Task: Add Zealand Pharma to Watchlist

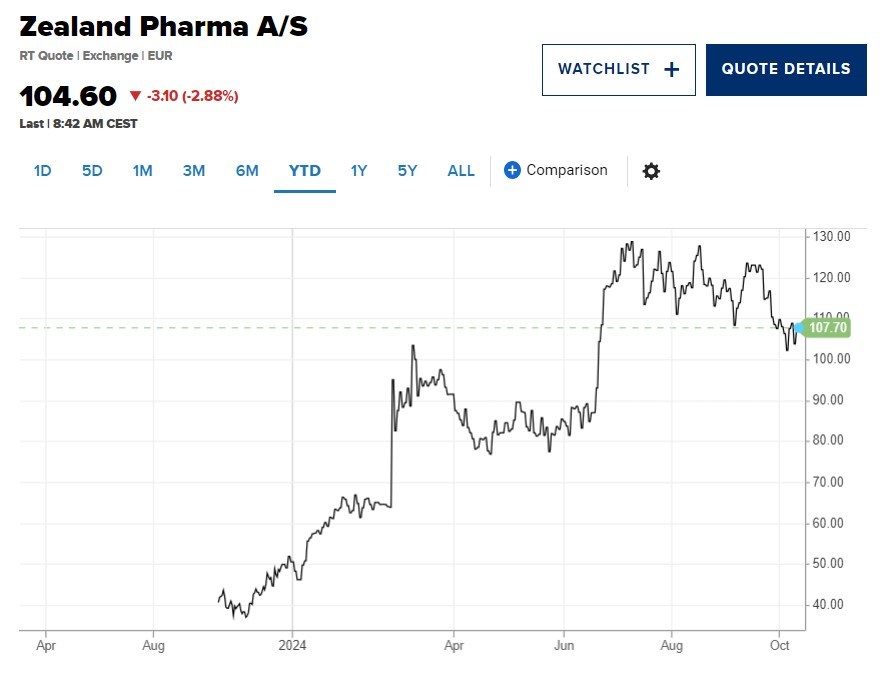Action: tap(618, 70)
